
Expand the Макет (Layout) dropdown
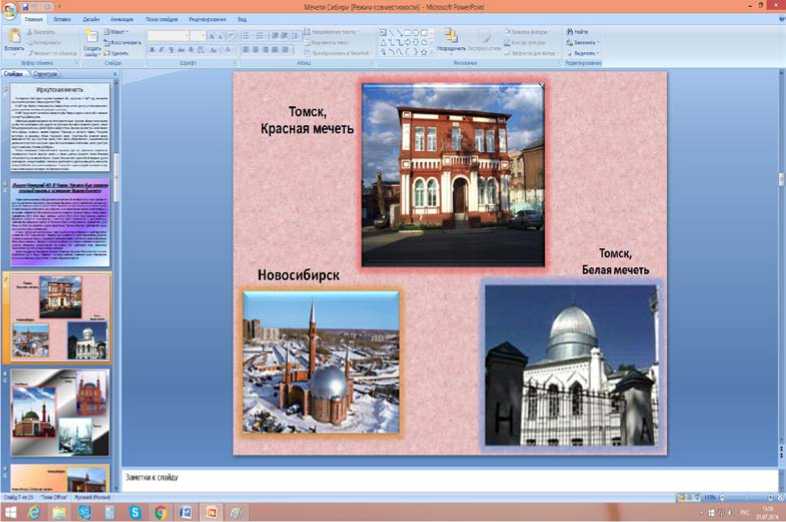point(119,32)
